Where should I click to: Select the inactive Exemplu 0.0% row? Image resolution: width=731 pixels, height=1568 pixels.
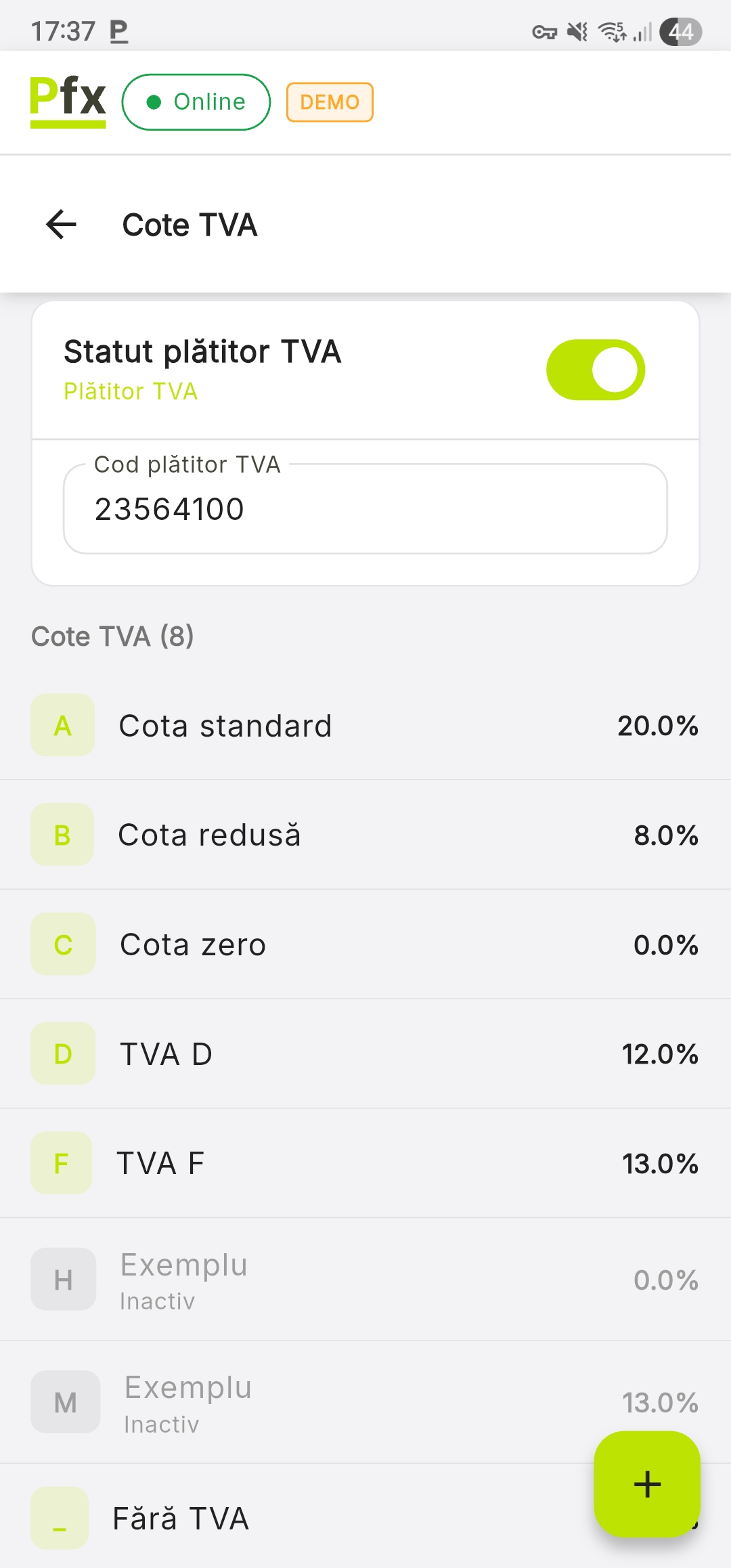[x=365, y=1280]
